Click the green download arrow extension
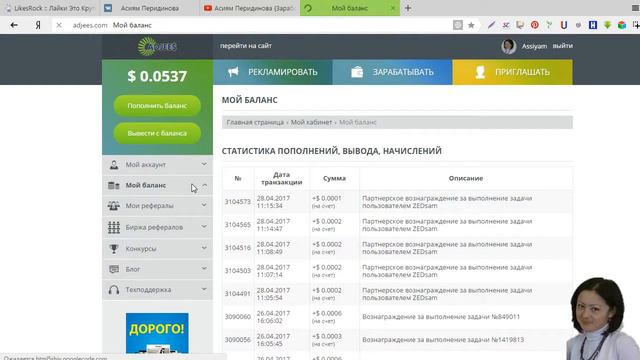This screenshot has height=360, width=640. (x=607, y=25)
